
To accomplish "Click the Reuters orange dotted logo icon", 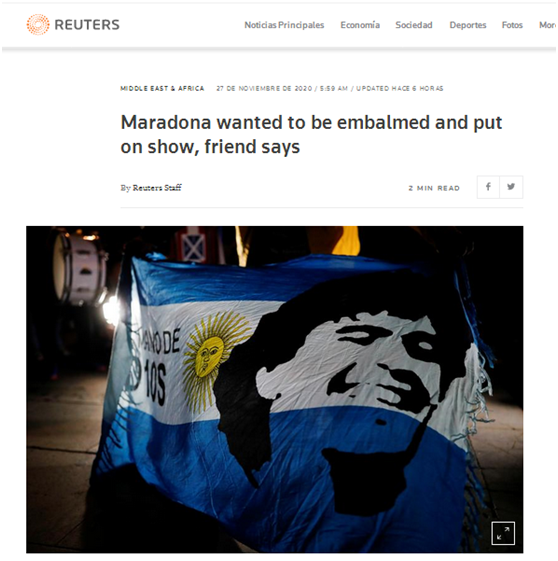I will click(38, 24).
